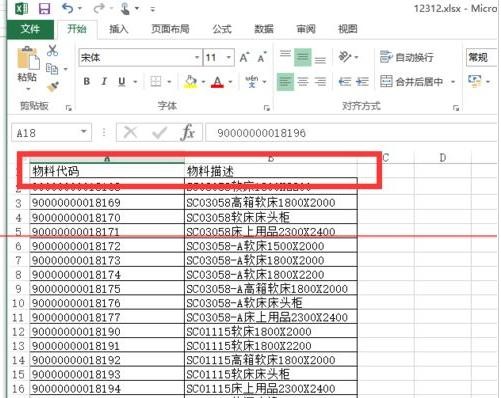
Task: Open the 剪贴板 dialog launcher
Action: click(69, 108)
